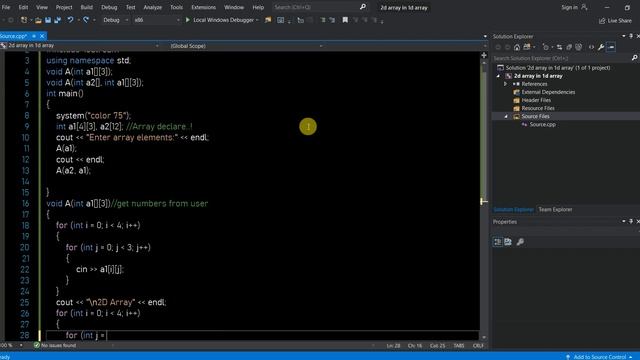Click the View Code icon in Solution Explorer
Image resolution: width=640 pixels, height=360 pixels.
591,47
